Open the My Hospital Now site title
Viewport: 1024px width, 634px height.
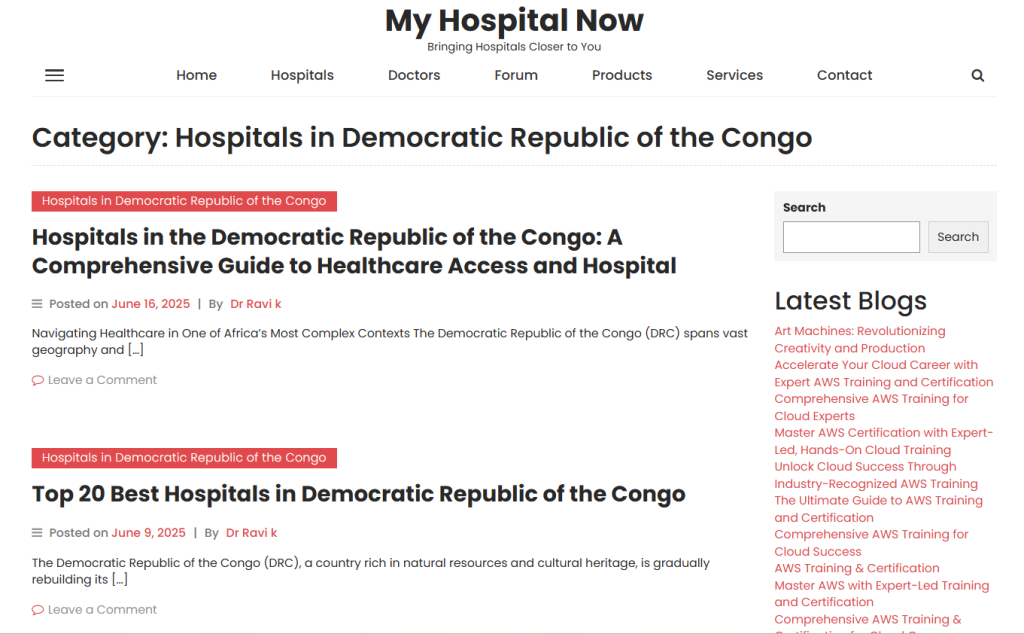point(514,20)
